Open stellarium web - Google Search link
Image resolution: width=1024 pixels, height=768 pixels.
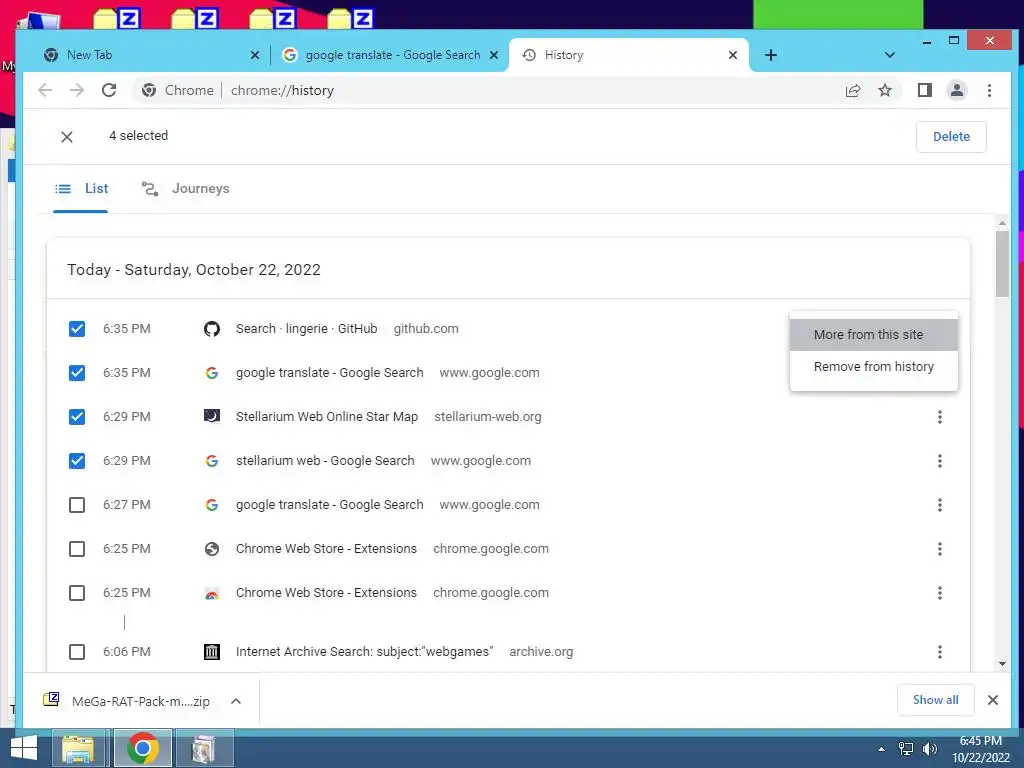pyautogui.click(x=325, y=460)
